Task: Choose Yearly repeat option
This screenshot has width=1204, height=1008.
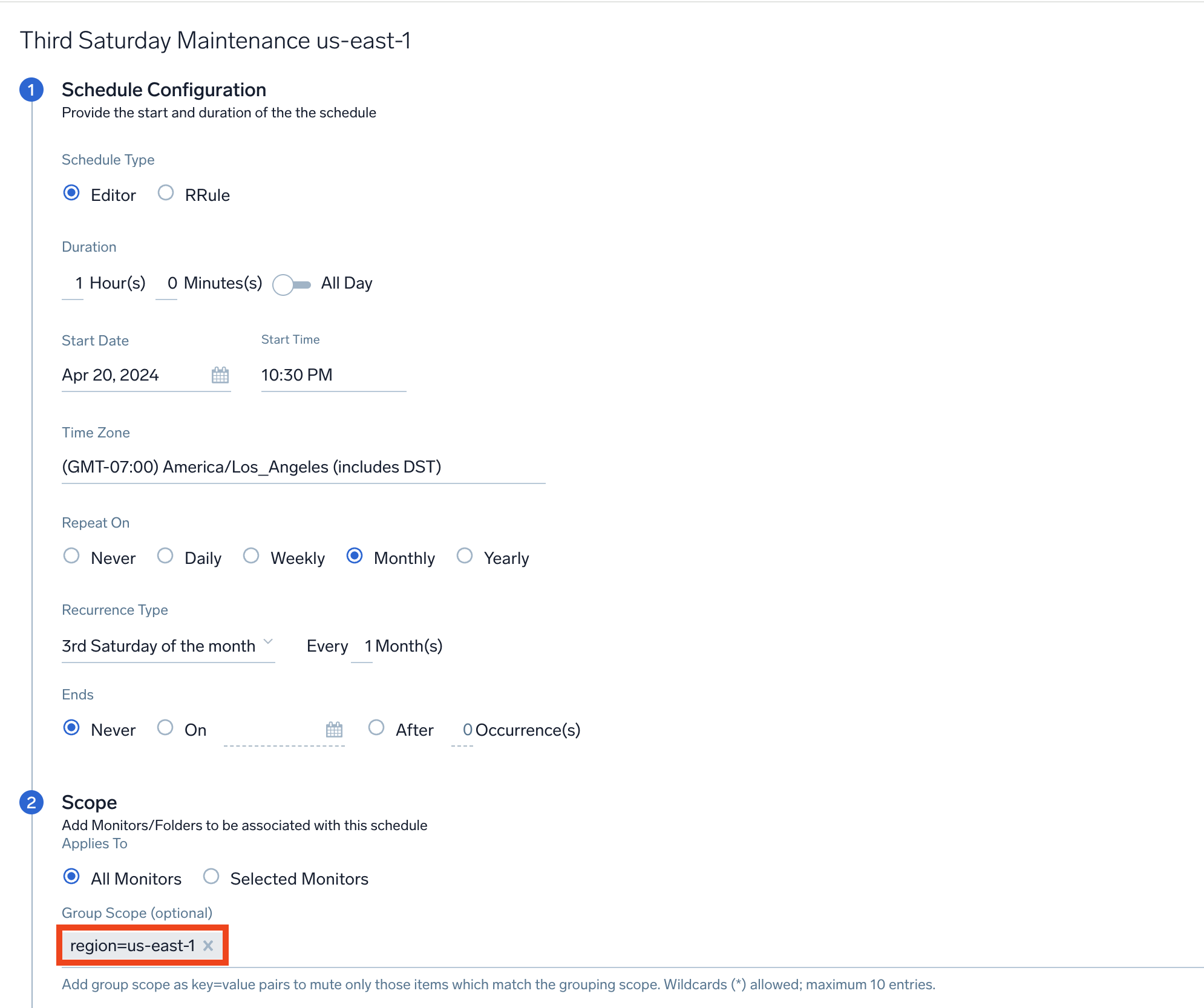Action: (465, 556)
